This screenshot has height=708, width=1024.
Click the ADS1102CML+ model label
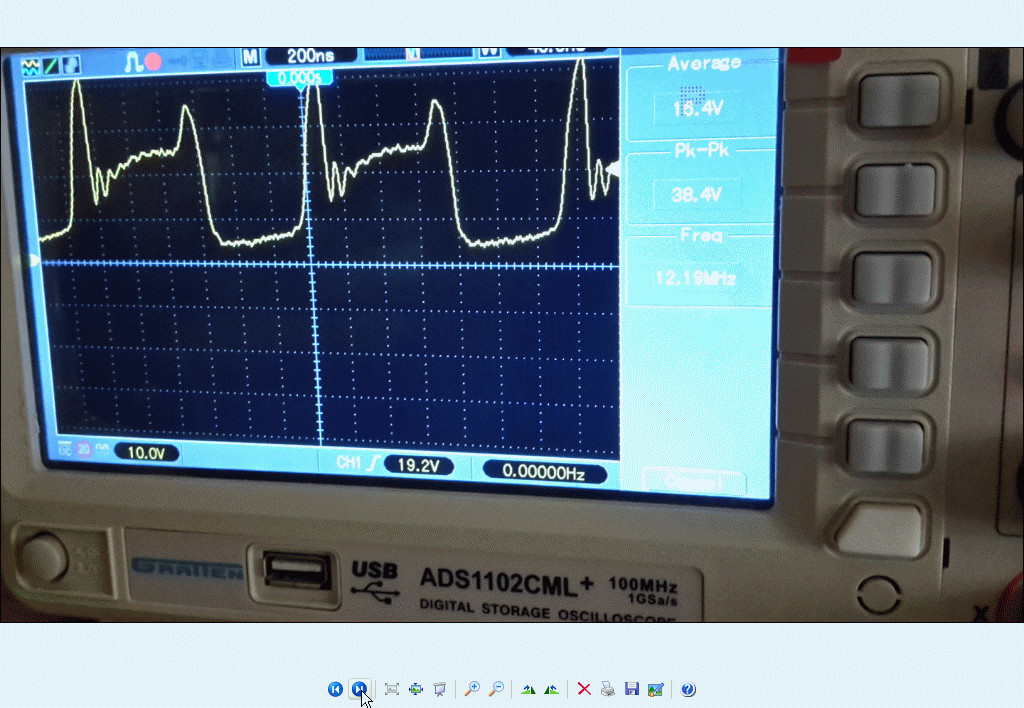[507, 579]
